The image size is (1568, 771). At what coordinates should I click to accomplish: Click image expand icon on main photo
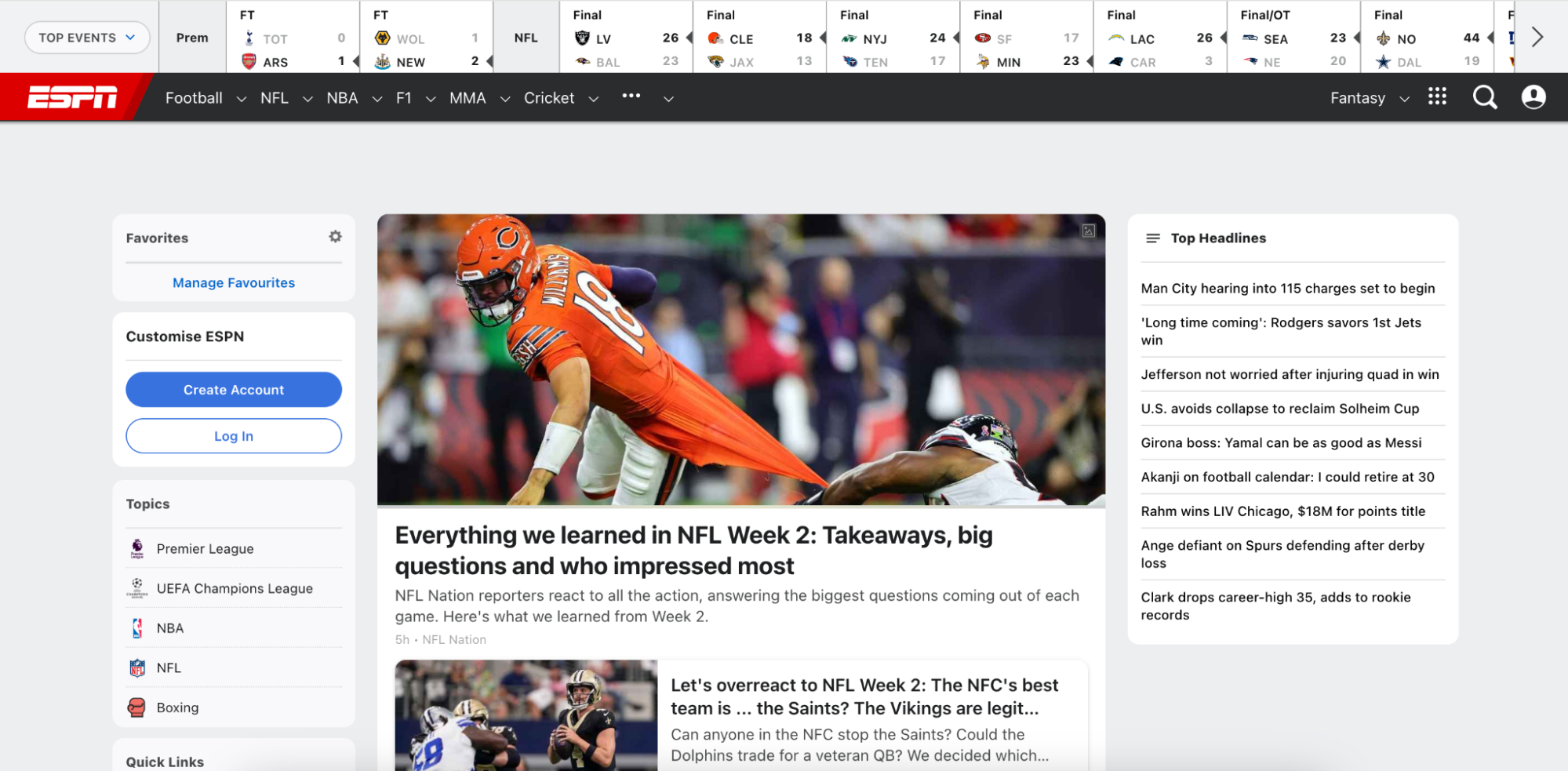click(1089, 231)
